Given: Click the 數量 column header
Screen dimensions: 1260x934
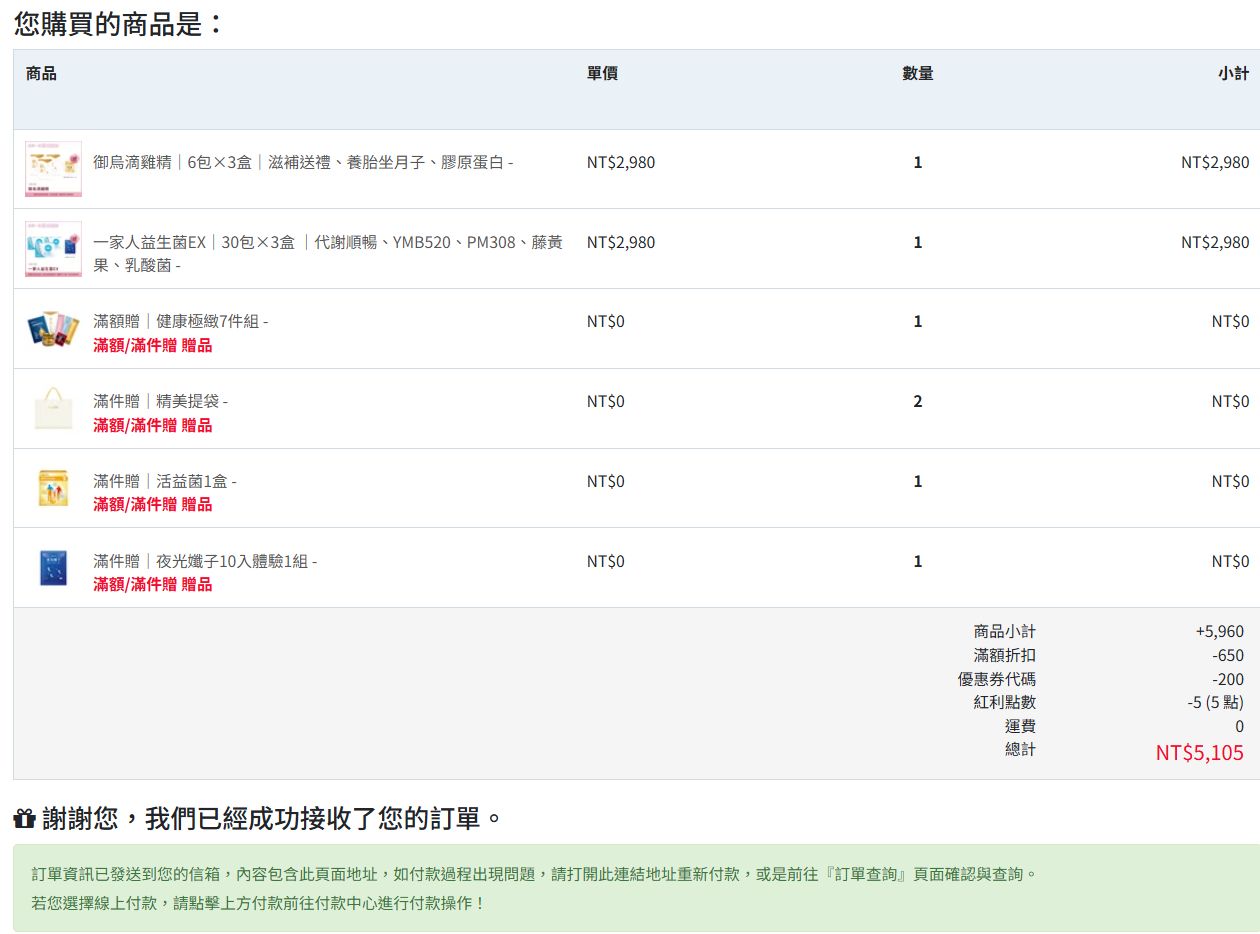Looking at the screenshot, I should 917,73.
